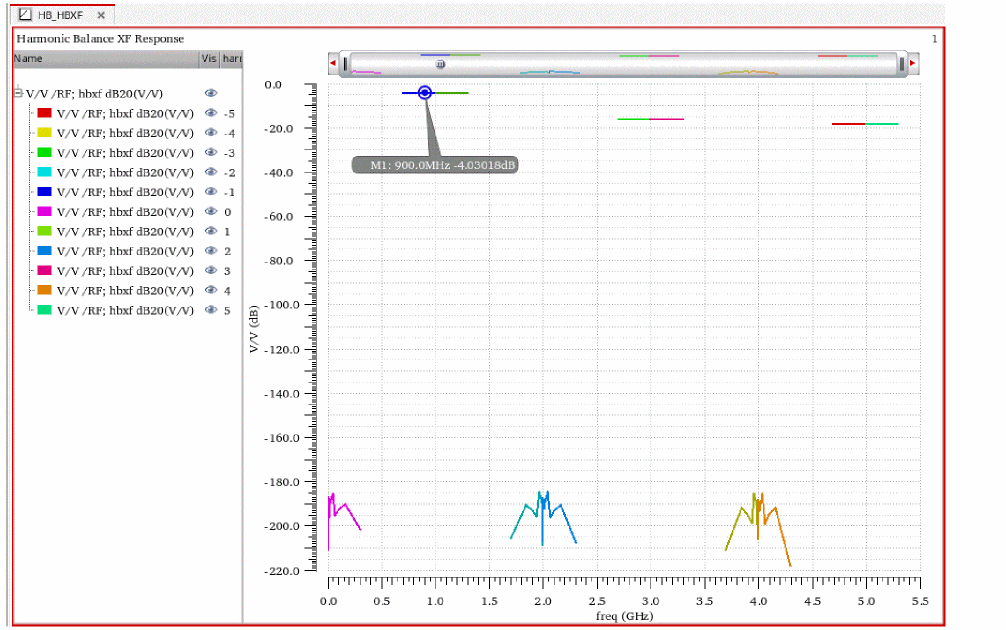This screenshot has height=630, width=1006.
Task: Collapse the V/V /RF hbxf tree group
Action: [19, 93]
